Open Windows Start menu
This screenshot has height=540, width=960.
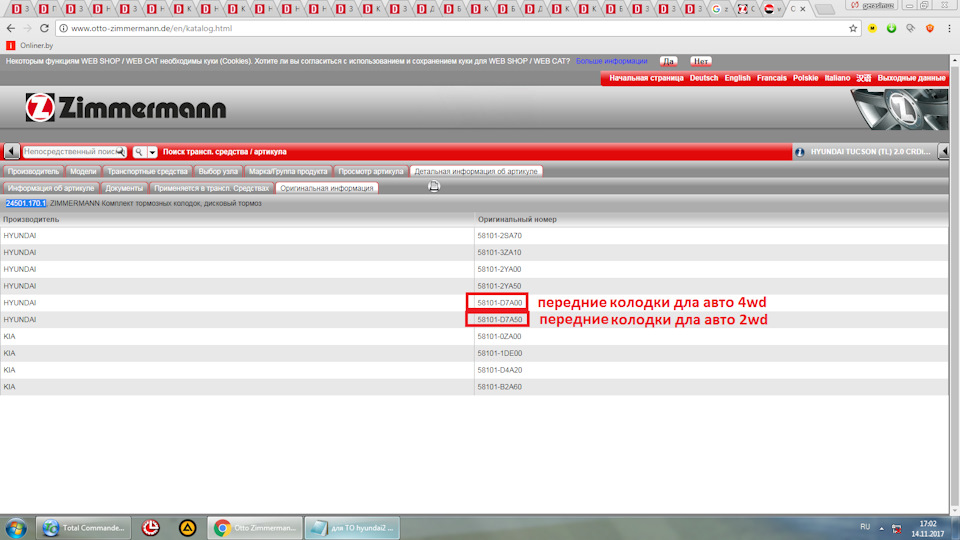16,528
